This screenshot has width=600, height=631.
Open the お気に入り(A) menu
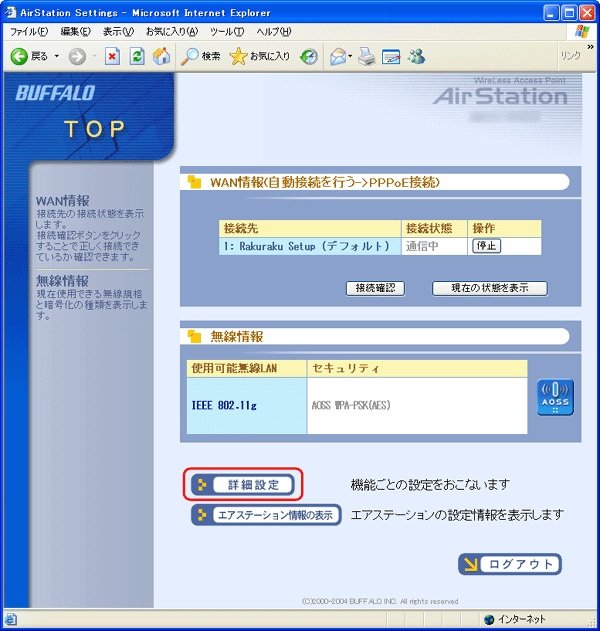coord(172,32)
